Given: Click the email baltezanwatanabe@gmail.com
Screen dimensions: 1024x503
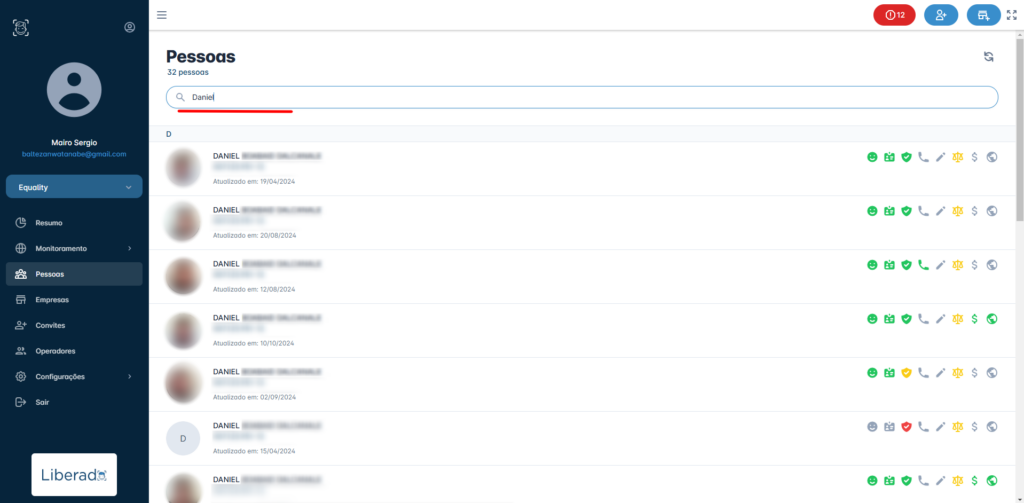Looking at the screenshot, I should (74, 154).
